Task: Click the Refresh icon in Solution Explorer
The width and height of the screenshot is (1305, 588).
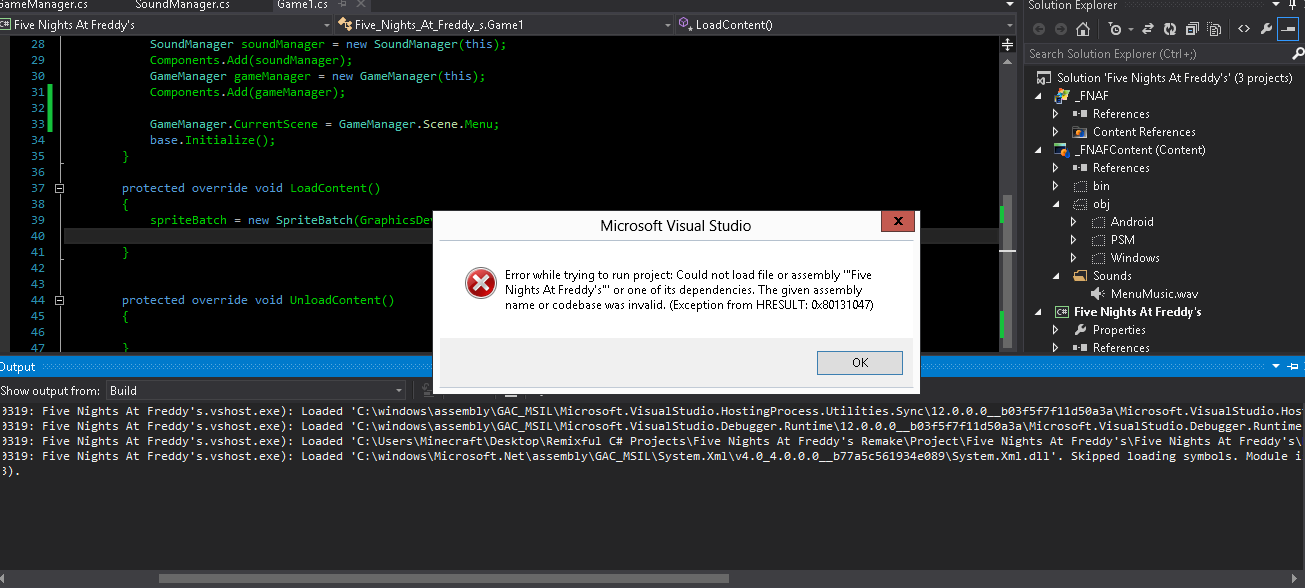Action: click(1168, 29)
